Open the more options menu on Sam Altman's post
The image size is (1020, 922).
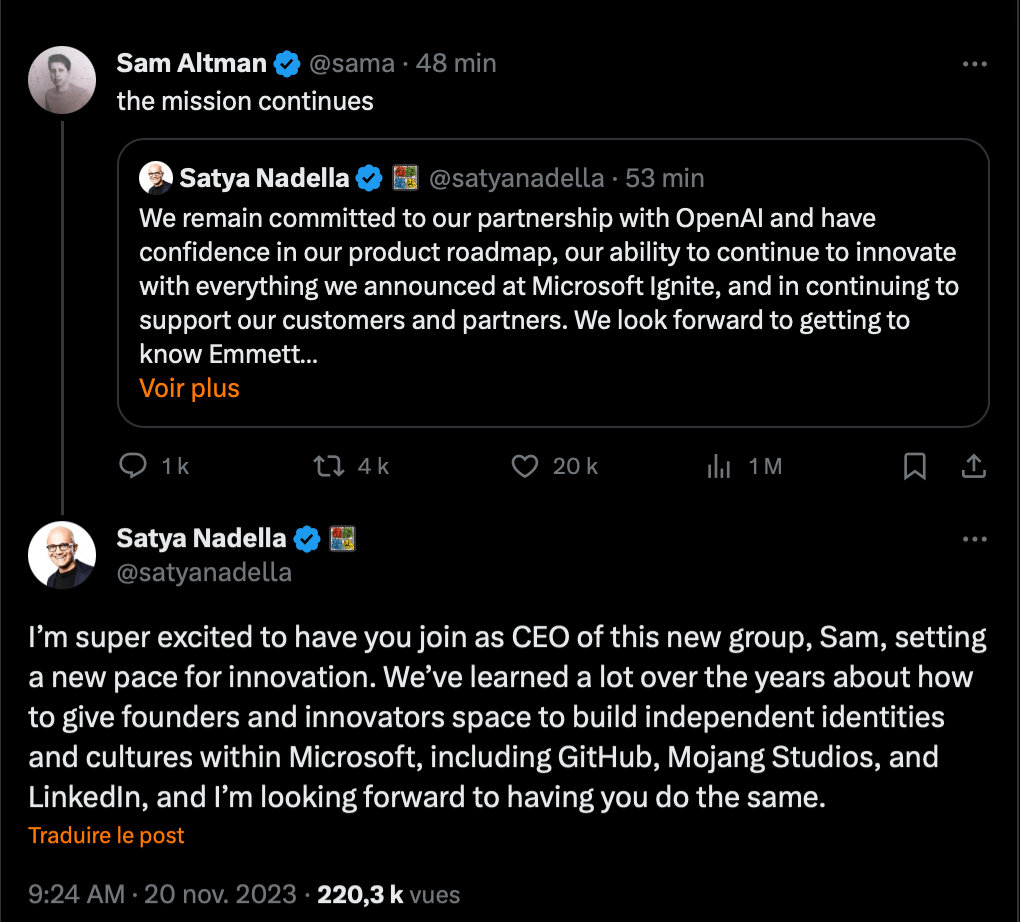975,63
